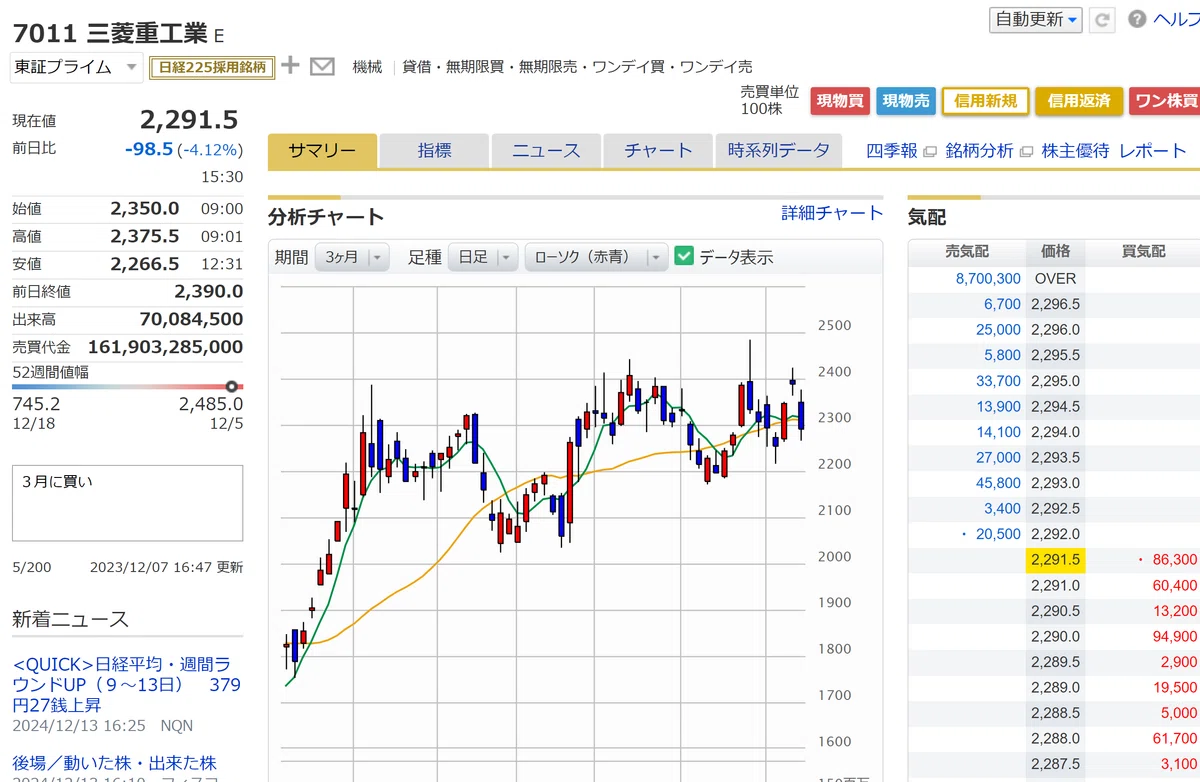Click the stock name 7011 三菱重工業

pos(109,33)
